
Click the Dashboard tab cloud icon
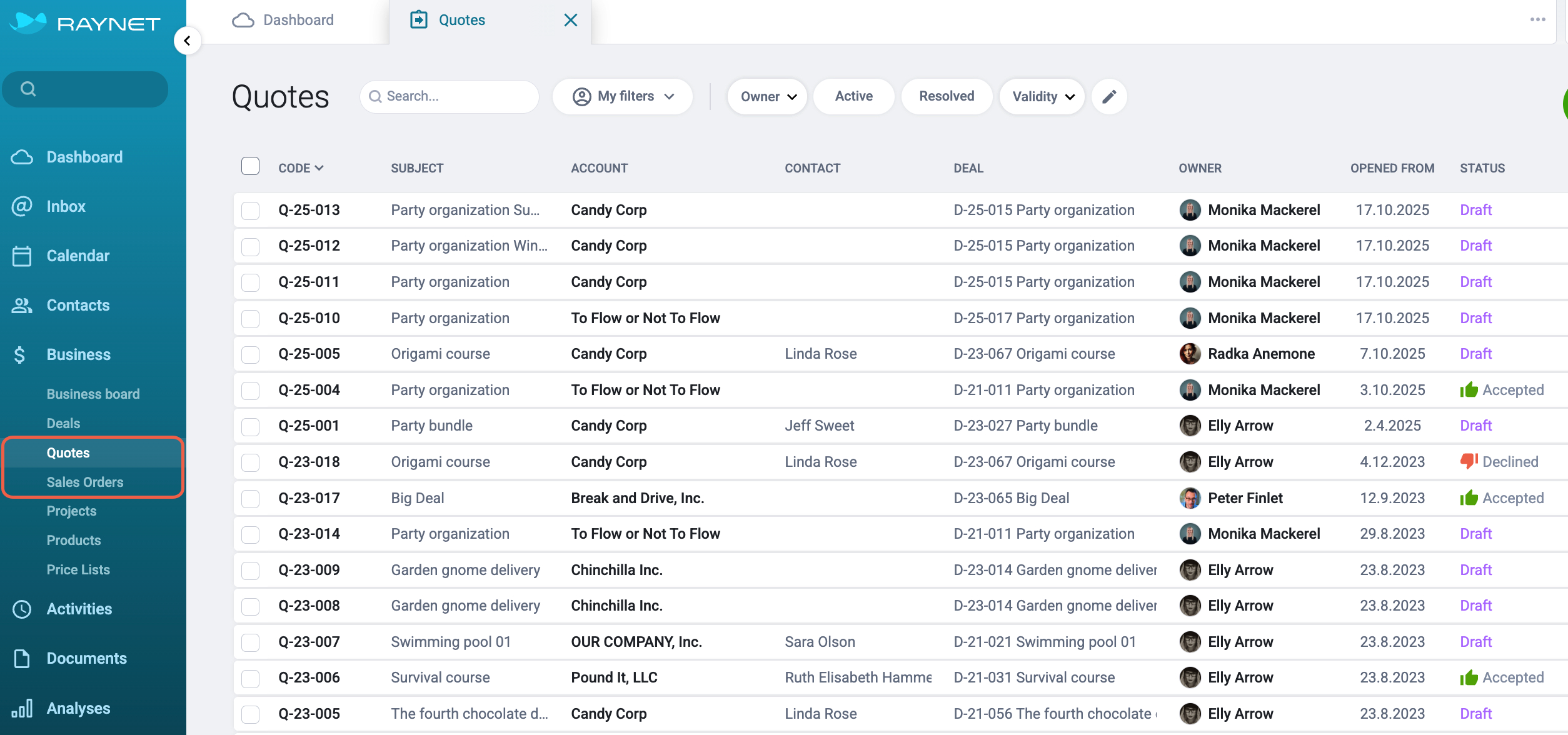243,20
